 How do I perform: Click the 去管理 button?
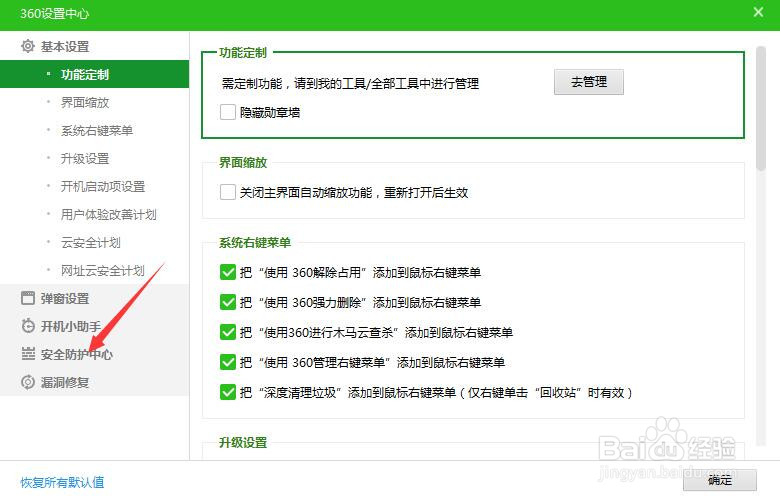tap(588, 82)
